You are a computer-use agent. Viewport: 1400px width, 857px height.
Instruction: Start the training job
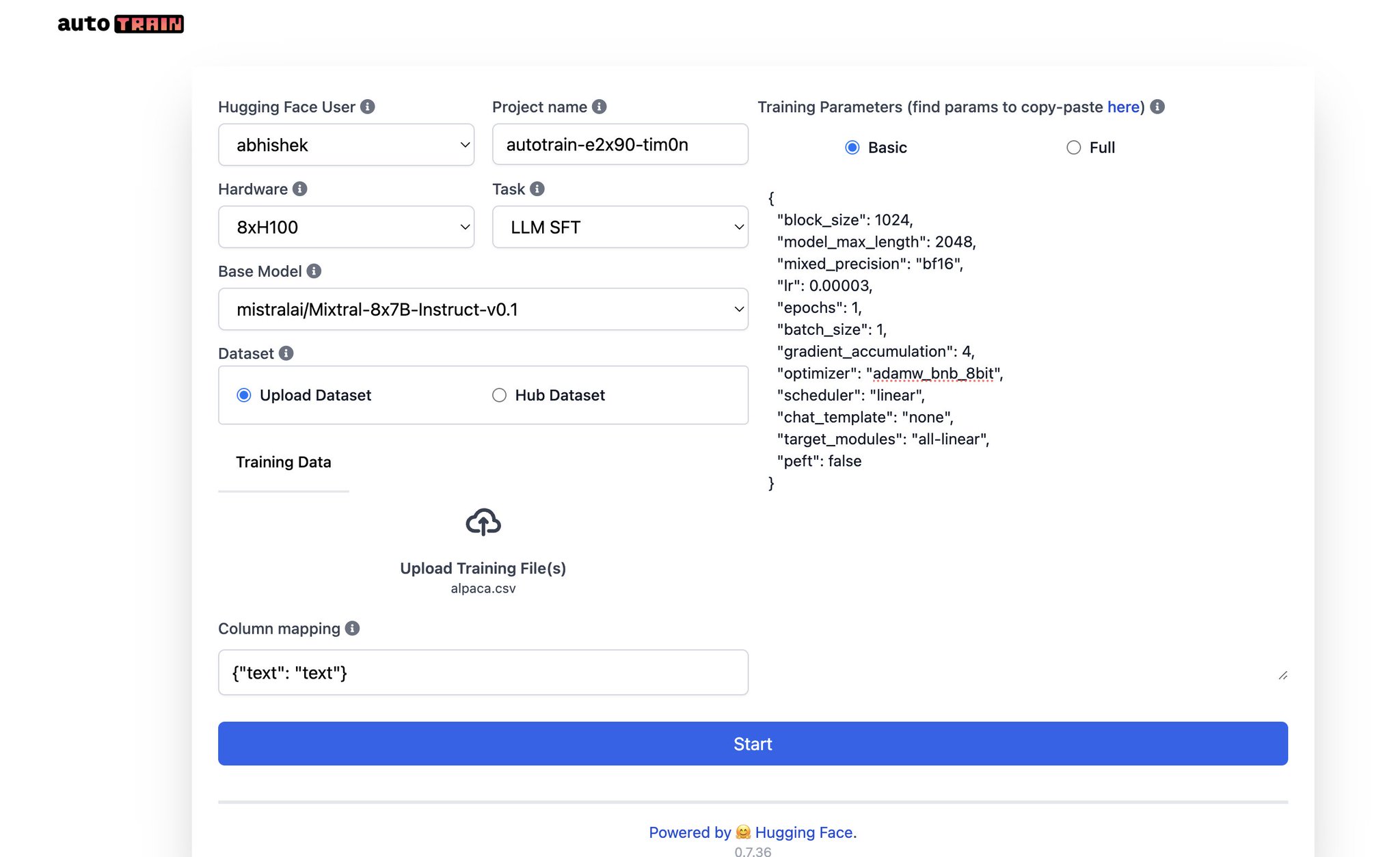click(753, 744)
